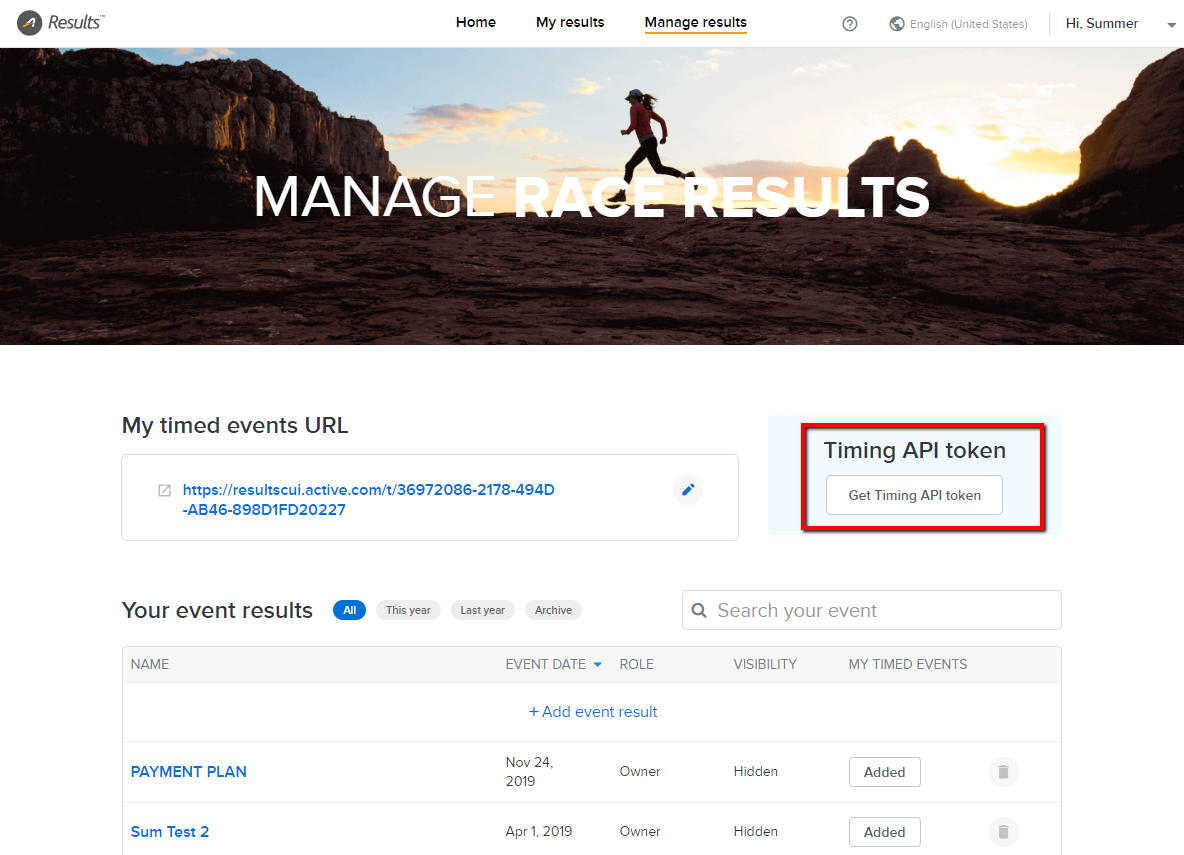
Task: Select the All filter pill
Action: point(349,610)
